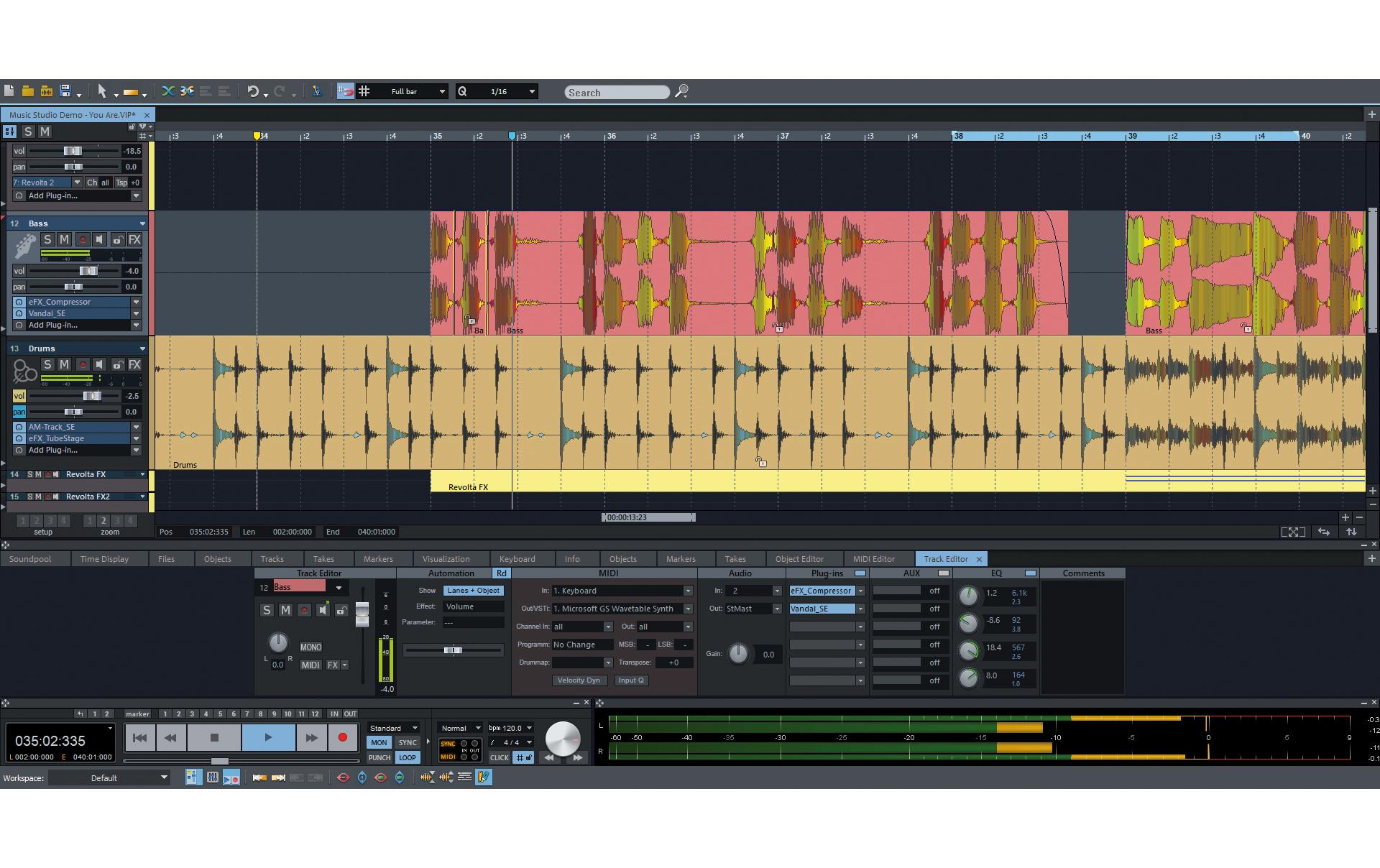Stop playback with the Stop button
Viewport: 1380px width, 868px height.
pyautogui.click(x=214, y=737)
